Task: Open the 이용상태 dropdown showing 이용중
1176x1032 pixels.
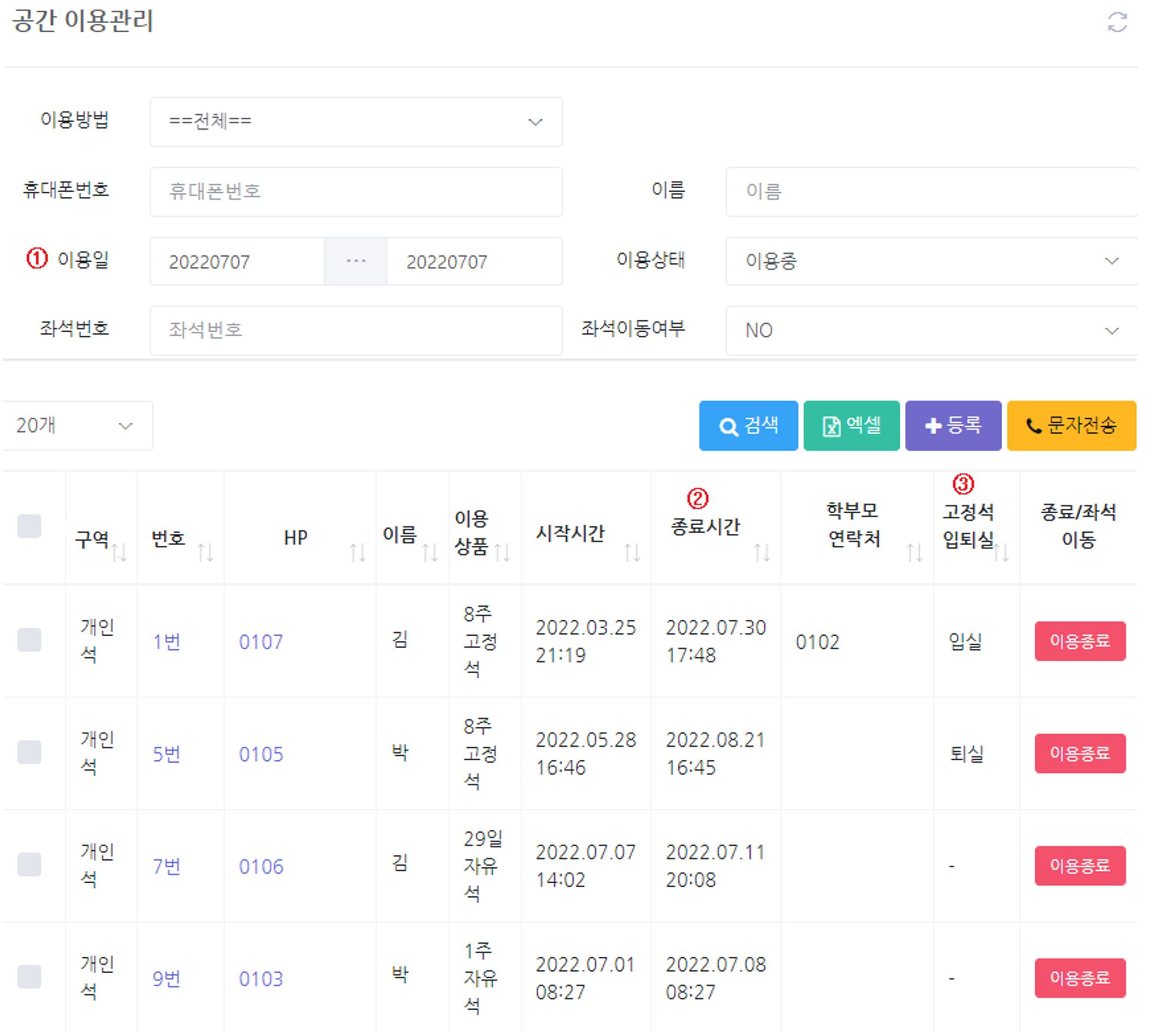Action: pos(931,261)
